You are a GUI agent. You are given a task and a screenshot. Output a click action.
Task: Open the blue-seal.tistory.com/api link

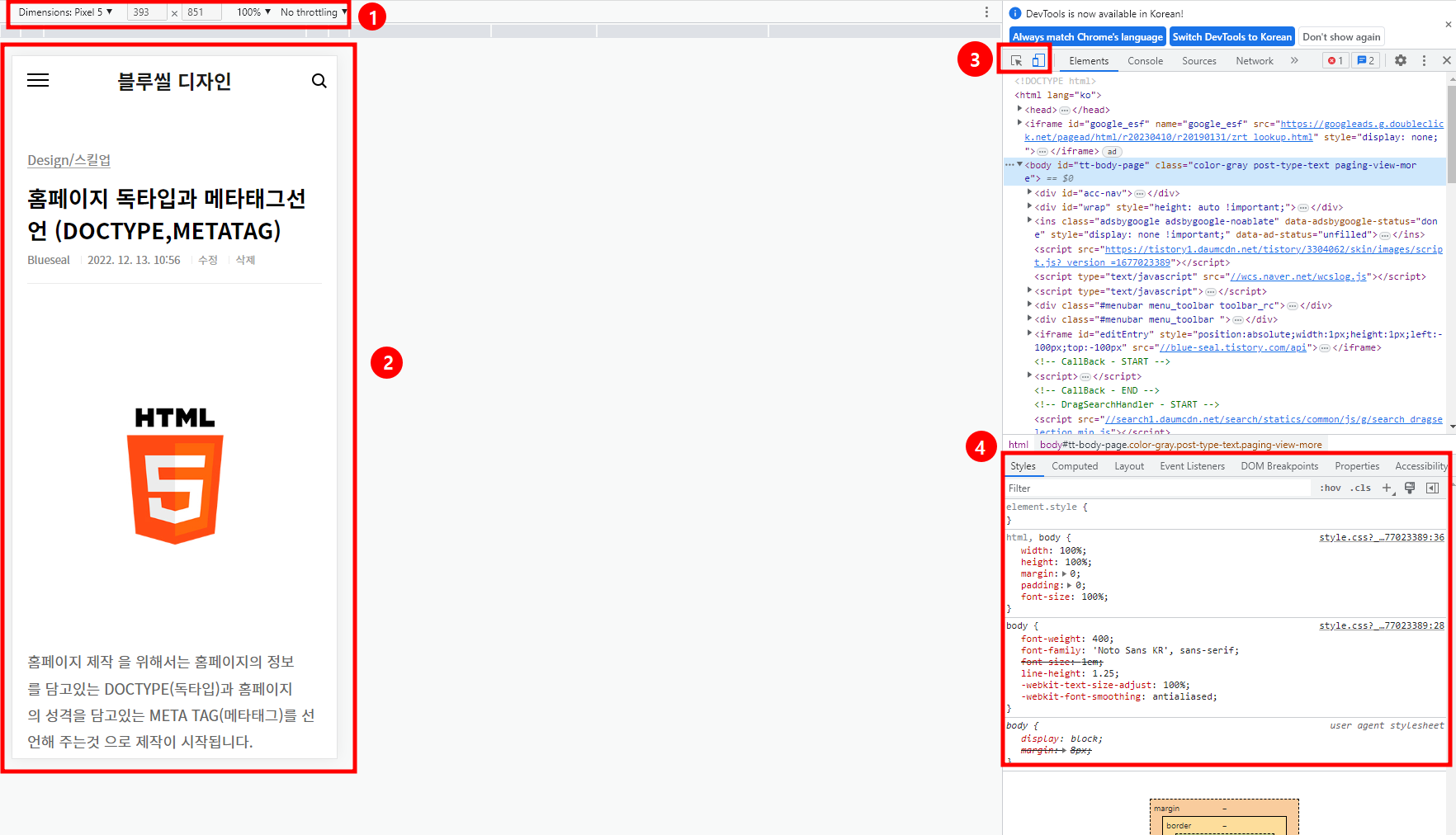pyautogui.click(x=1233, y=348)
